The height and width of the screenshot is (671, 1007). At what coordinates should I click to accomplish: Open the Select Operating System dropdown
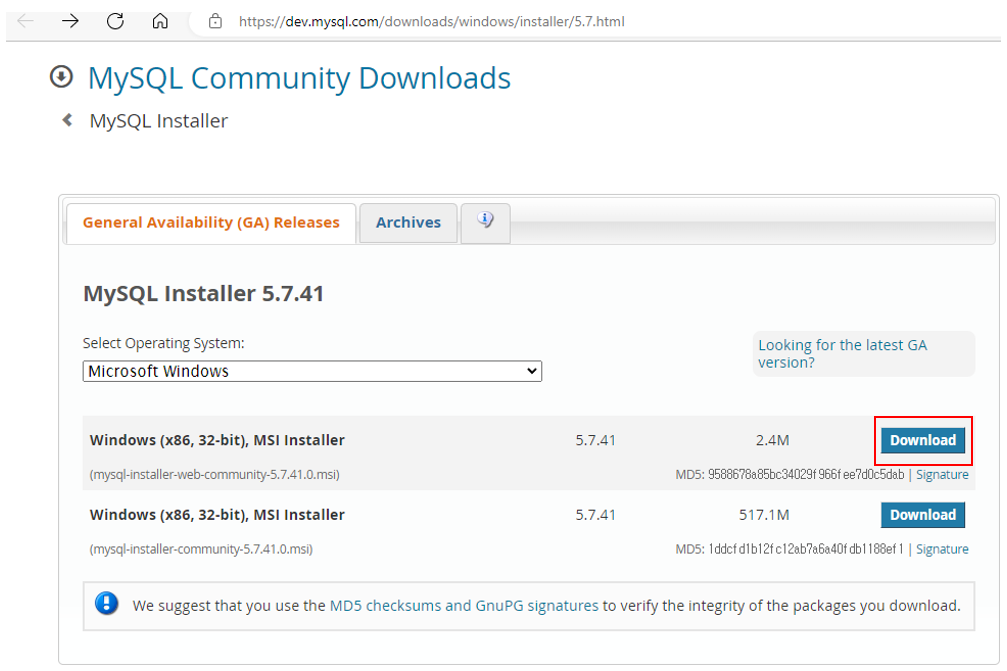pyautogui.click(x=312, y=371)
